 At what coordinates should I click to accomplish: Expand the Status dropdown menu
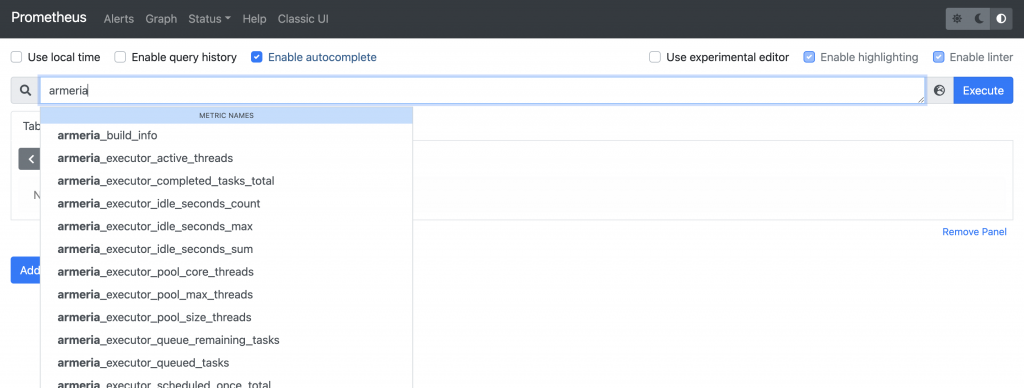(209, 19)
